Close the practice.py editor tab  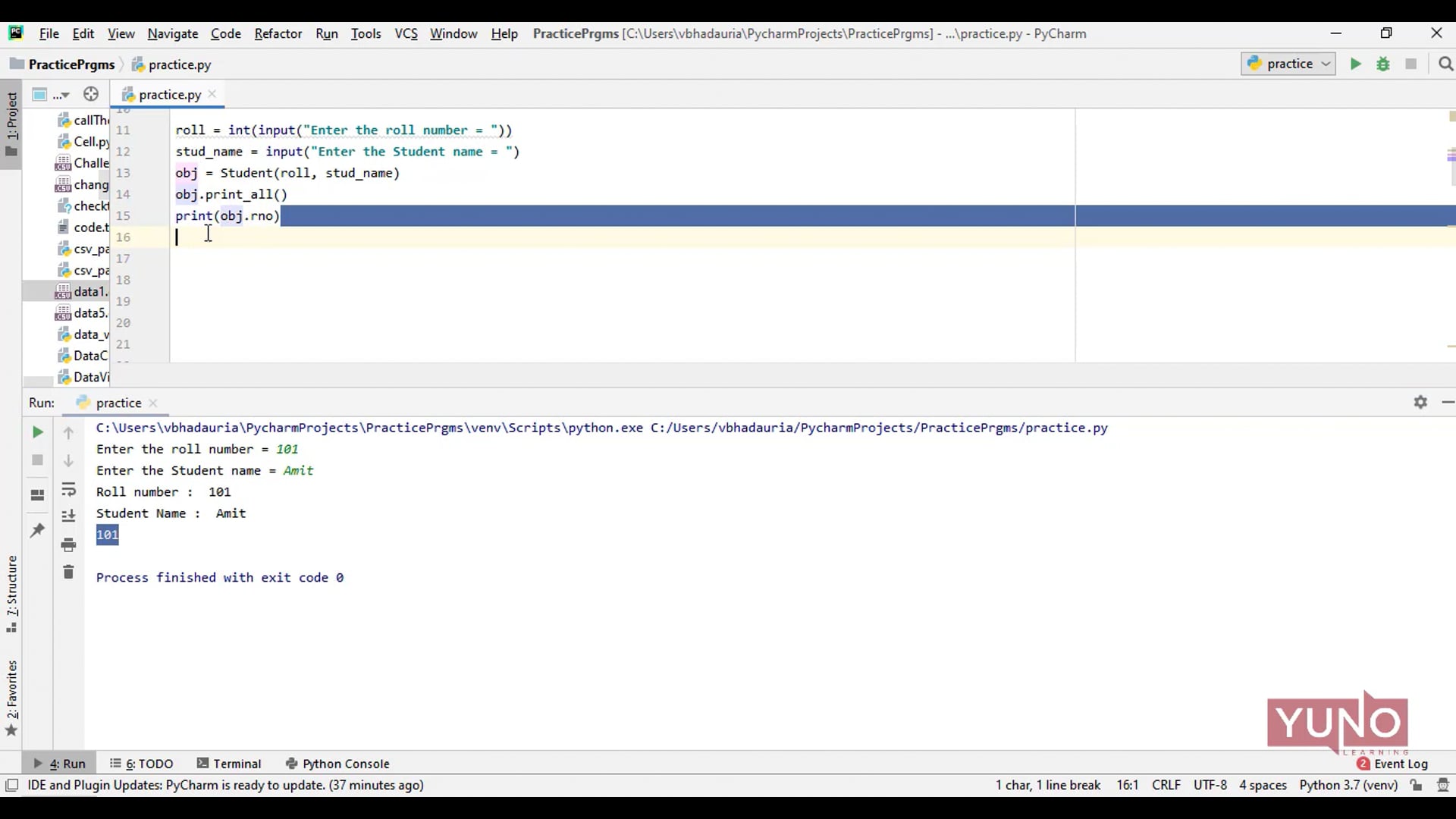click(212, 94)
